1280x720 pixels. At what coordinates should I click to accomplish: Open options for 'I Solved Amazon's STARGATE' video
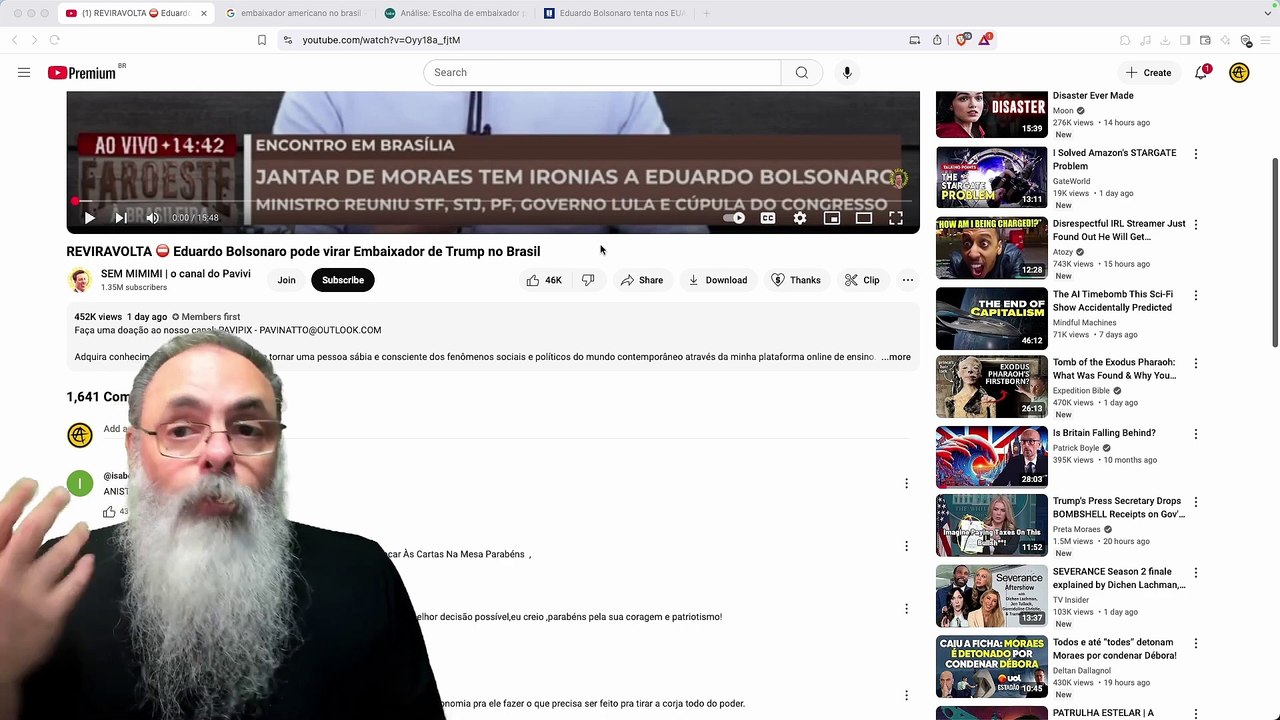click(1195, 154)
